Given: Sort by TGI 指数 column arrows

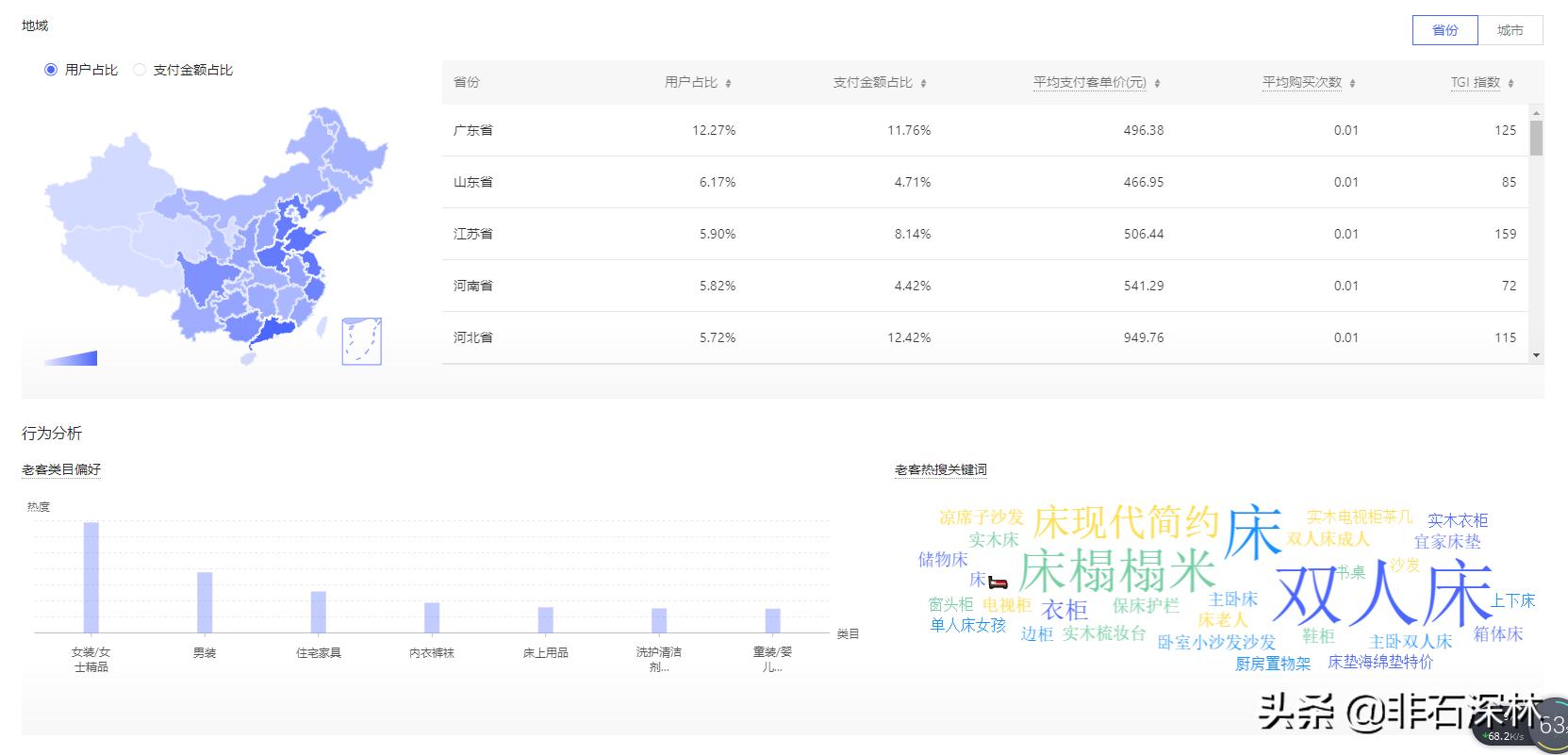Looking at the screenshot, I should click(x=1510, y=83).
